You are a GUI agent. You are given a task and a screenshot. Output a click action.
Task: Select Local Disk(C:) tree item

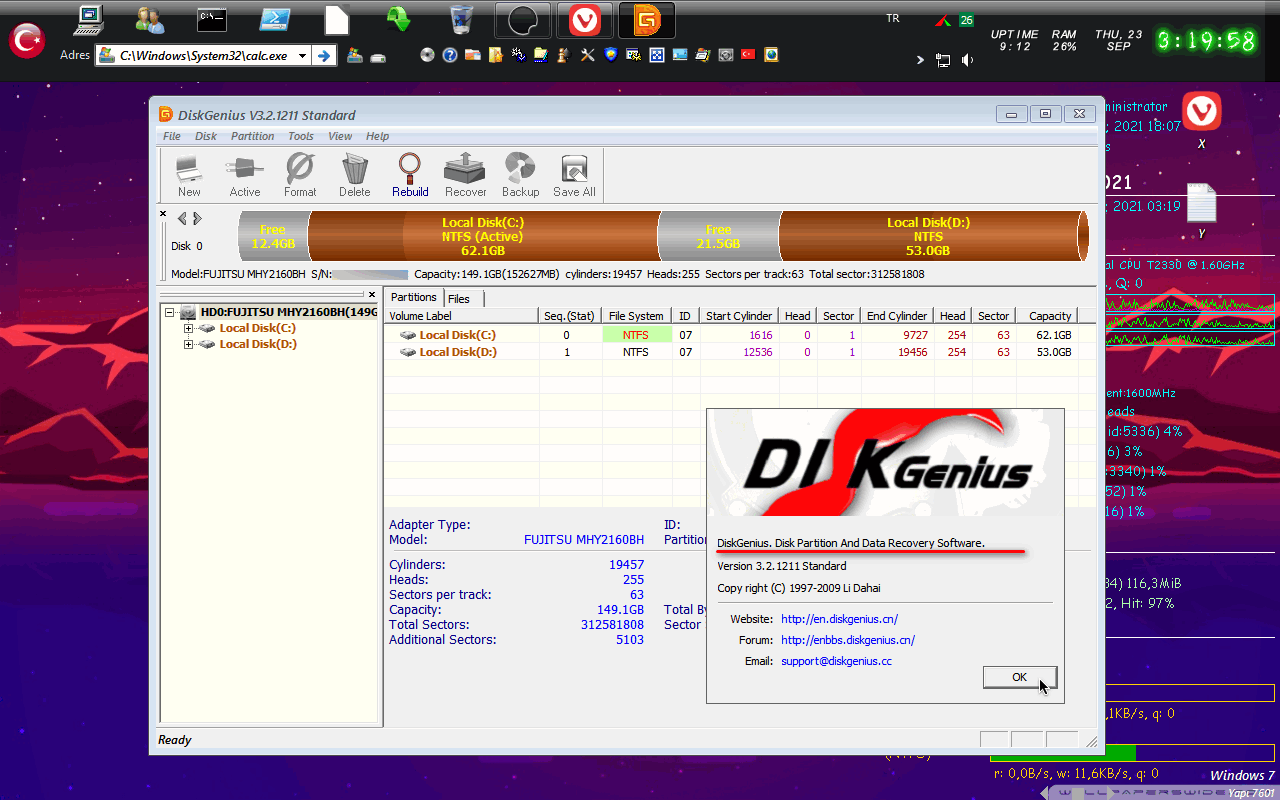coord(258,328)
